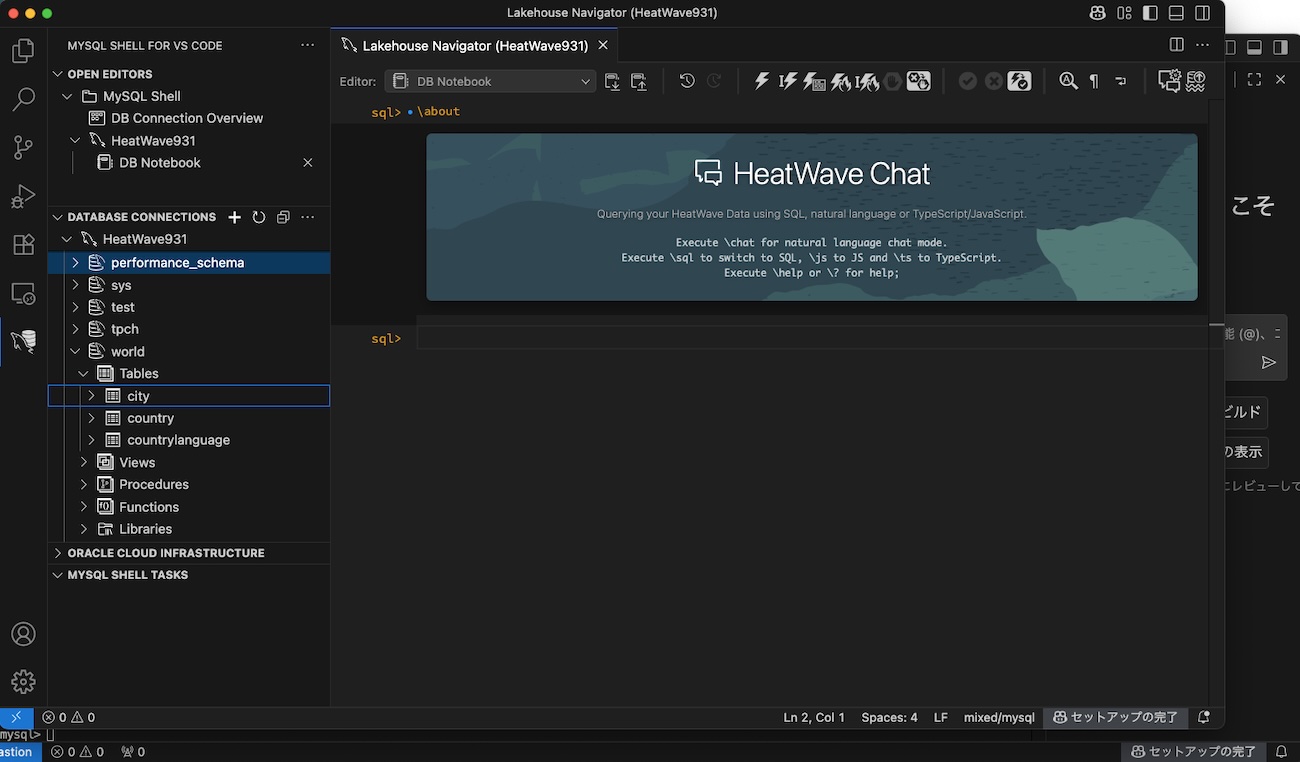The image size is (1300, 762).
Task: Open the MySQL Shell for VS Code more actions menu
Action: tap(307, 45)
